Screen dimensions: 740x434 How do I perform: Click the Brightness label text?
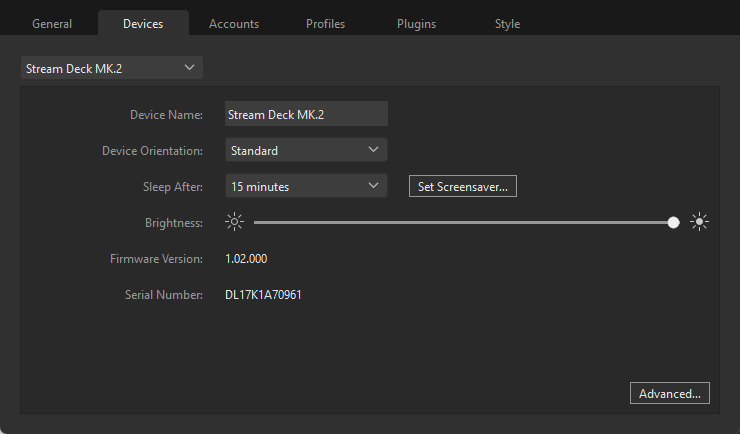[x=174, y=223]
